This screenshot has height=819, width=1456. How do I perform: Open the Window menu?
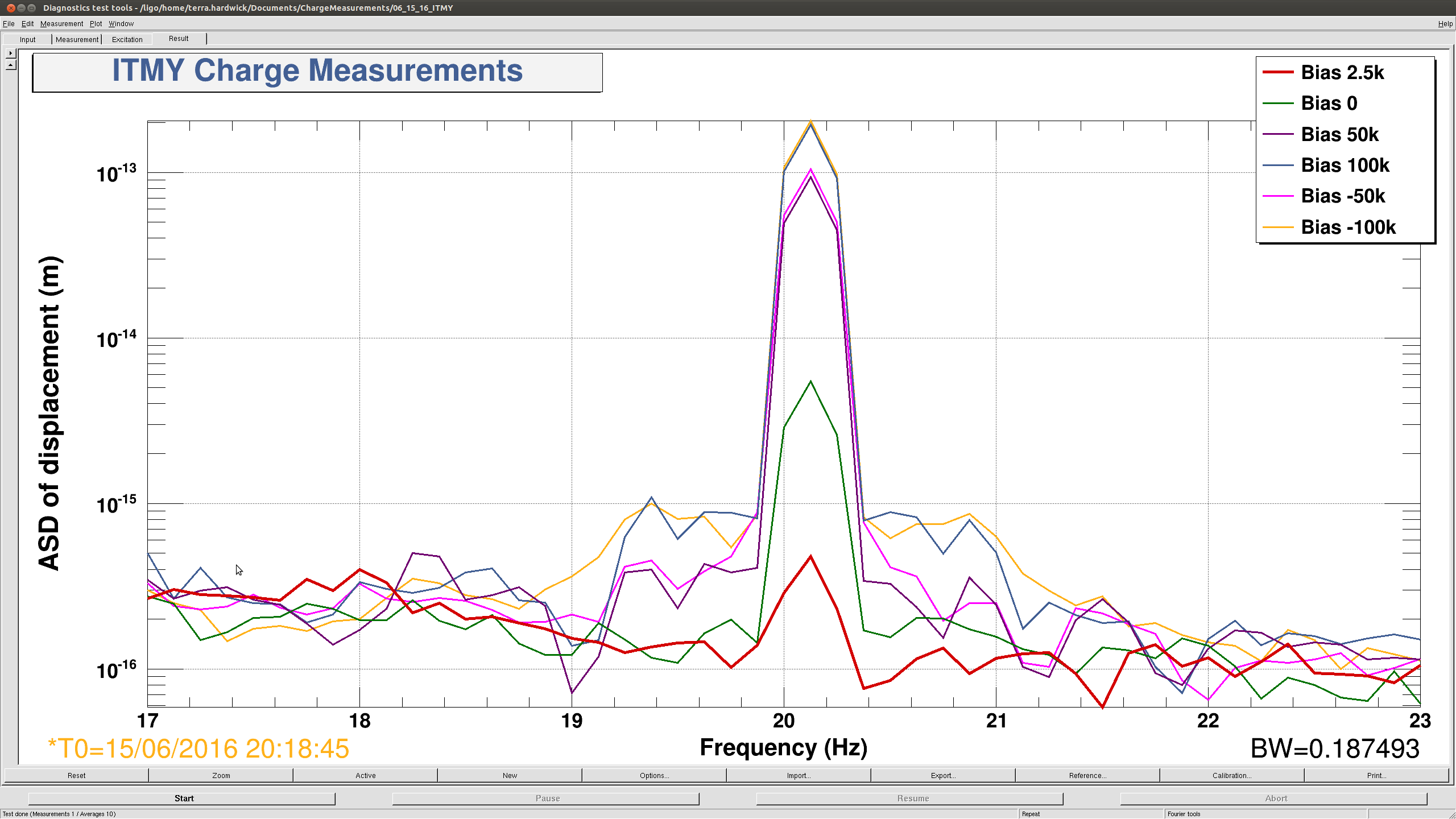point(121,24)
